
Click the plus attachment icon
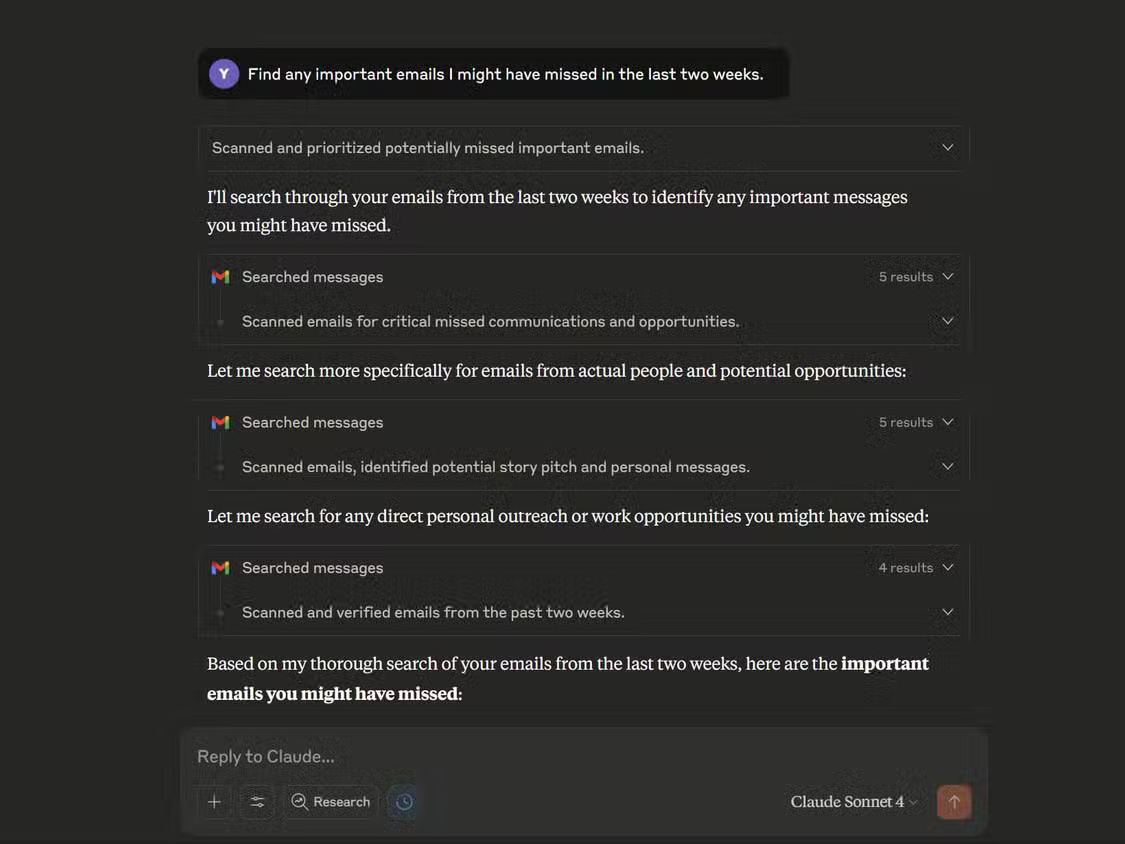pyautogui.click(x=214, y=801)
